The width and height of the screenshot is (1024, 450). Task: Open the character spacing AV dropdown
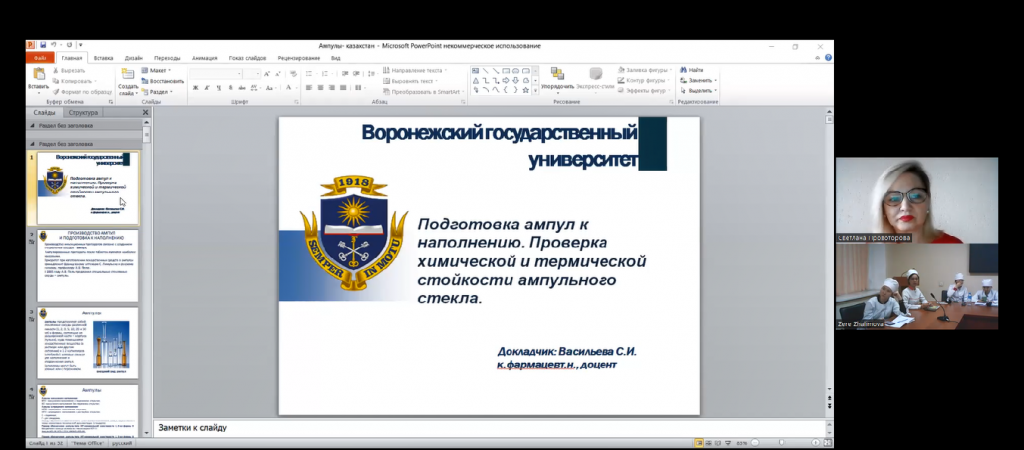[256, 88]
